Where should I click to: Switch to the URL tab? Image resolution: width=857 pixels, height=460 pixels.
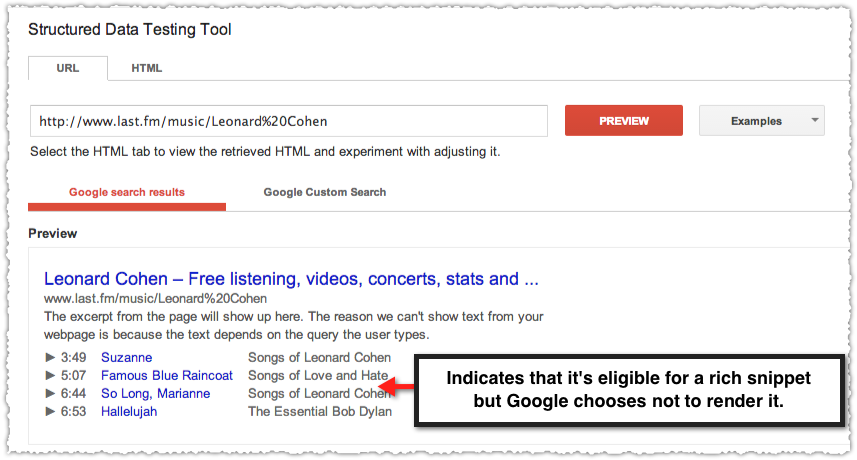tap(68, 68)
